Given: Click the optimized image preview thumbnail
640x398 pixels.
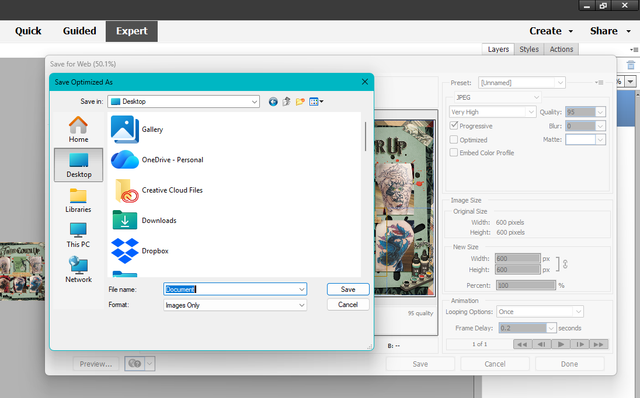Looking at the screenshot, I should (x=404, y=207).
